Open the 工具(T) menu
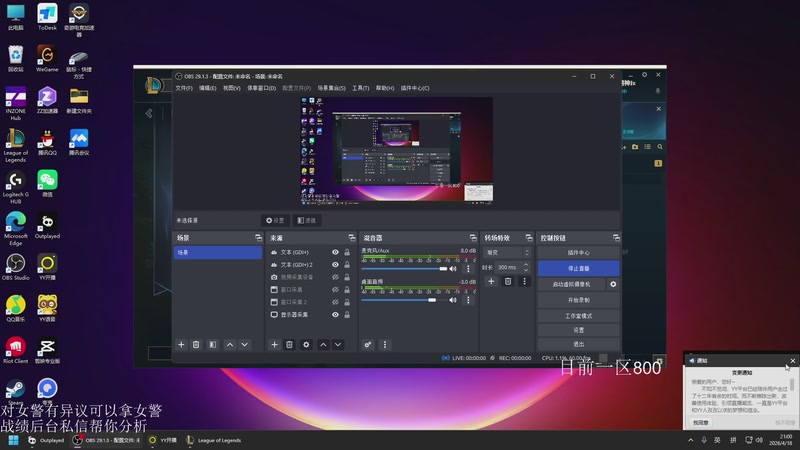Screen dimensions: 800x450 [360, 88]
